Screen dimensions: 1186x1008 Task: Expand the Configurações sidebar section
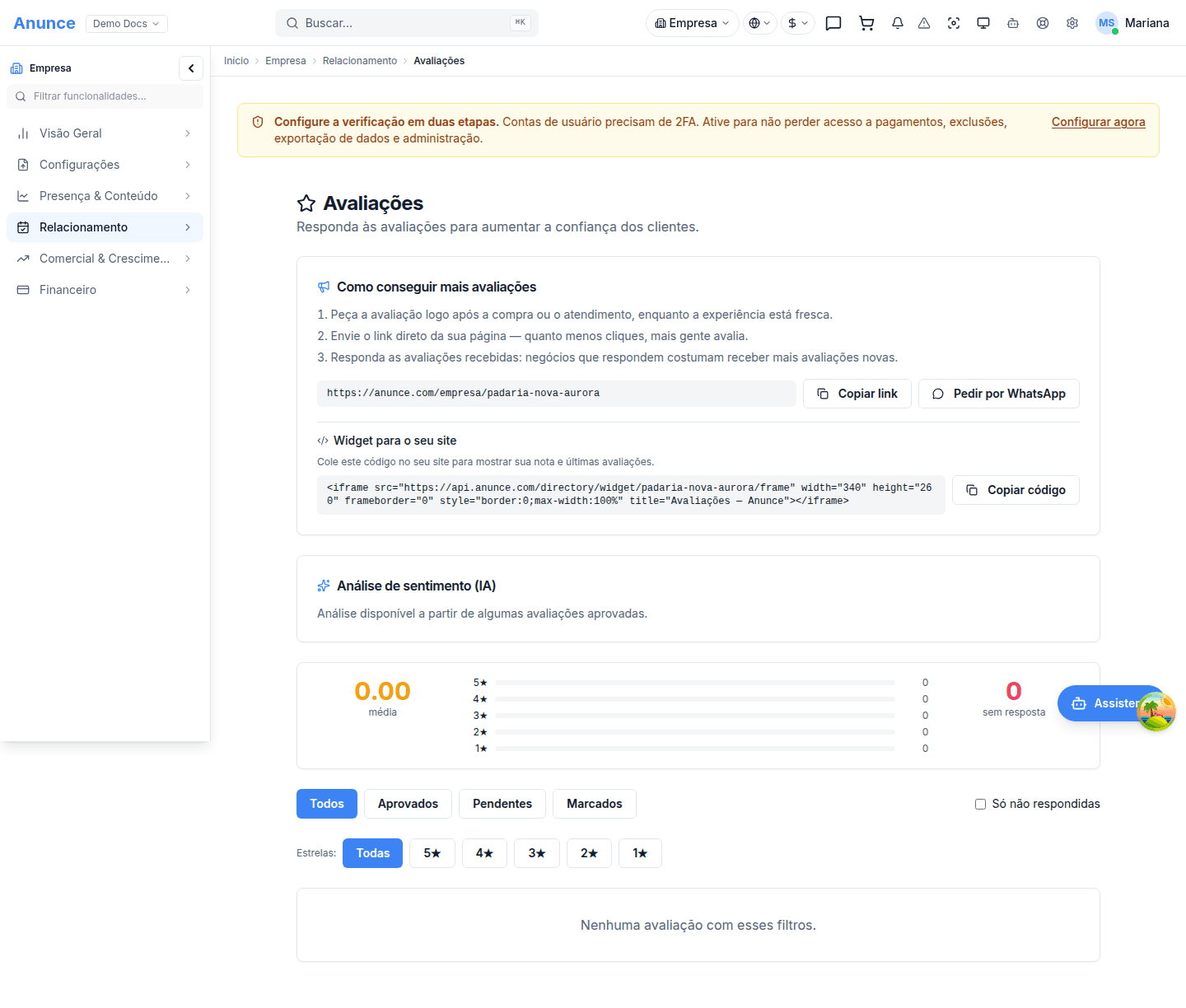(x=105, y=165)
